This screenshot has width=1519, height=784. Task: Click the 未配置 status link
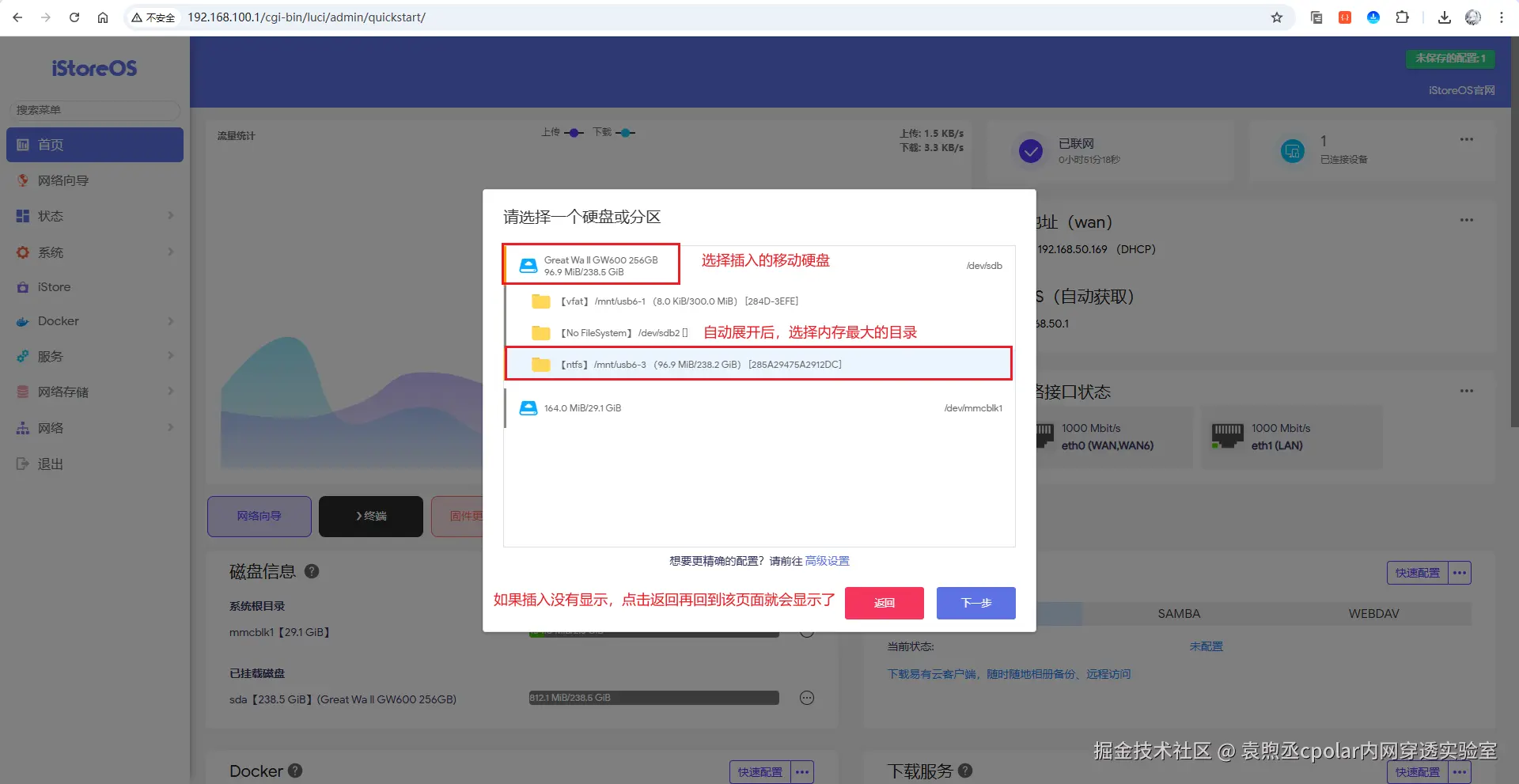coord(1206,646)
